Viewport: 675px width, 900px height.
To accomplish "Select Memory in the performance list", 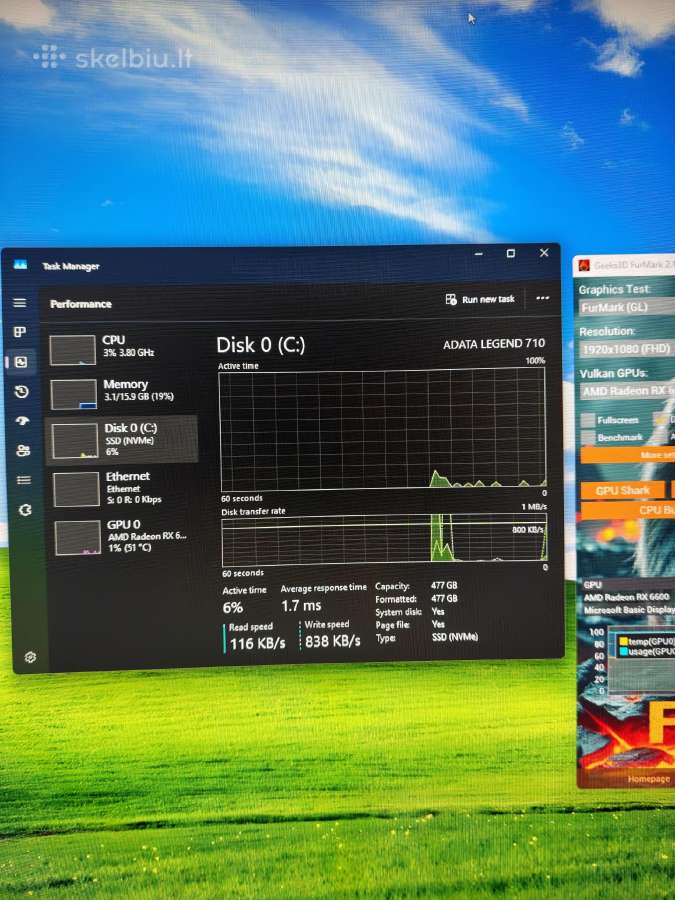I will coord(123,394).
